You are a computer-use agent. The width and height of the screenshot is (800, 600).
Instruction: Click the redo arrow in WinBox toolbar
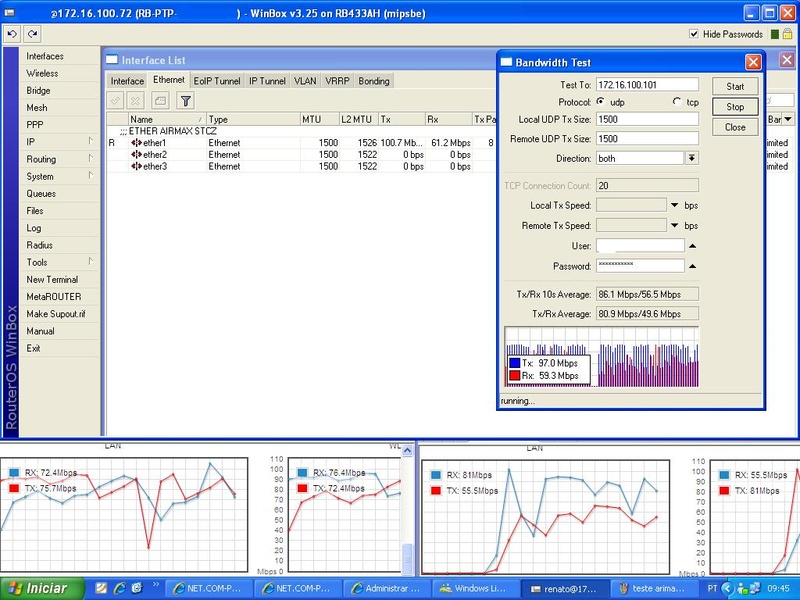coord(33,34)
